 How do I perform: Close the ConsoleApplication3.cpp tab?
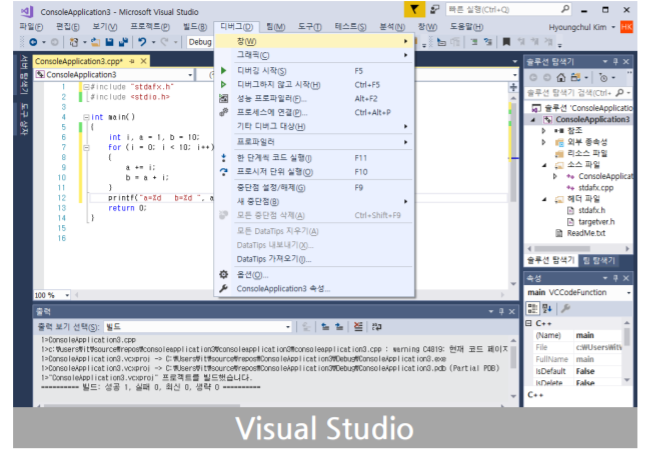pos(144,61)
